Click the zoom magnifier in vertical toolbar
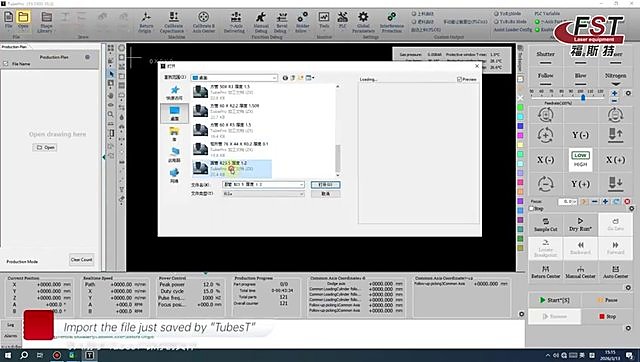The height and width of the screenshot is (362, 640). (x=111, y=114)
